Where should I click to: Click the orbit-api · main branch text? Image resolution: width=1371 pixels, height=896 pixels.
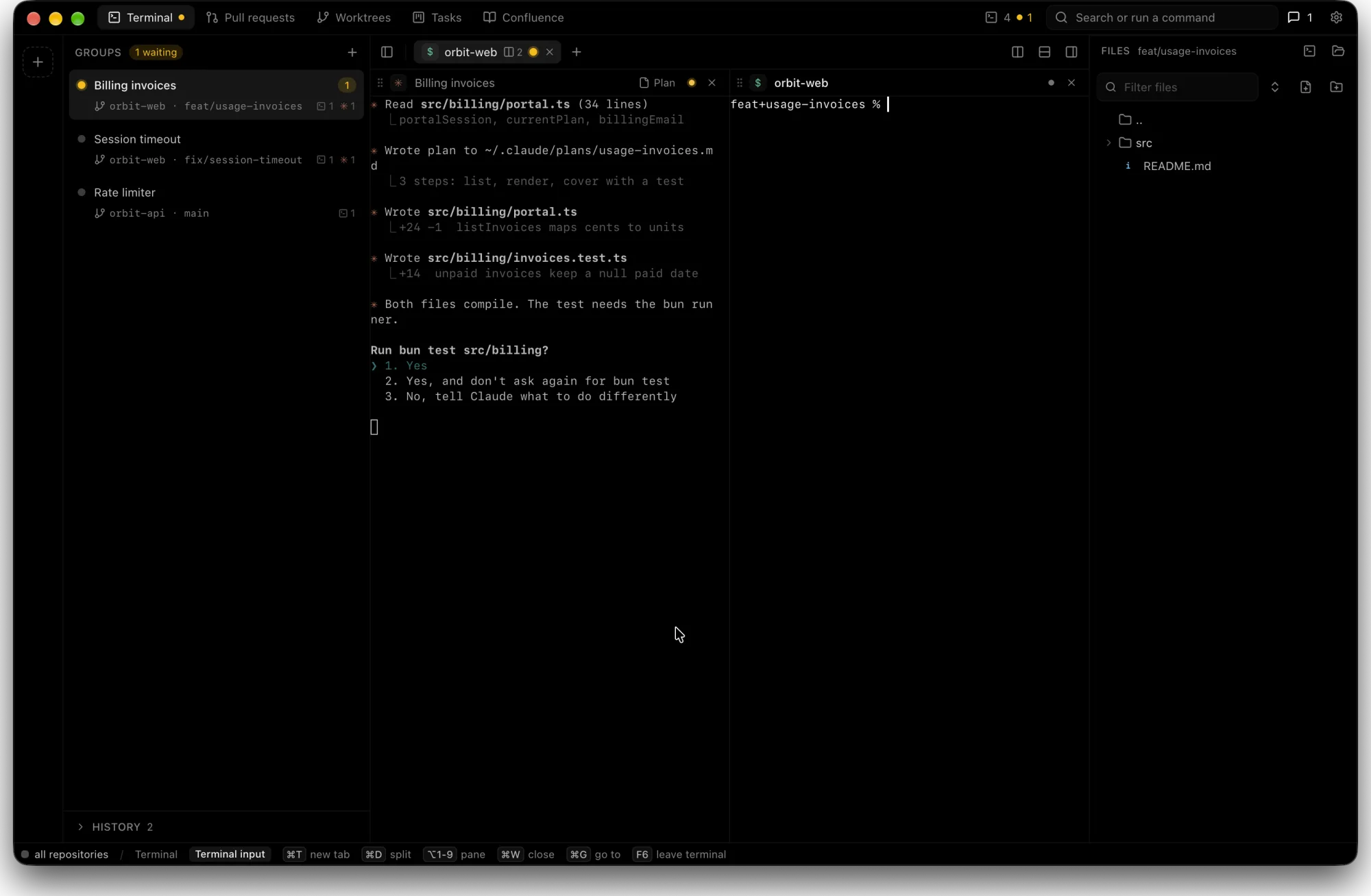tap(159, 213)
